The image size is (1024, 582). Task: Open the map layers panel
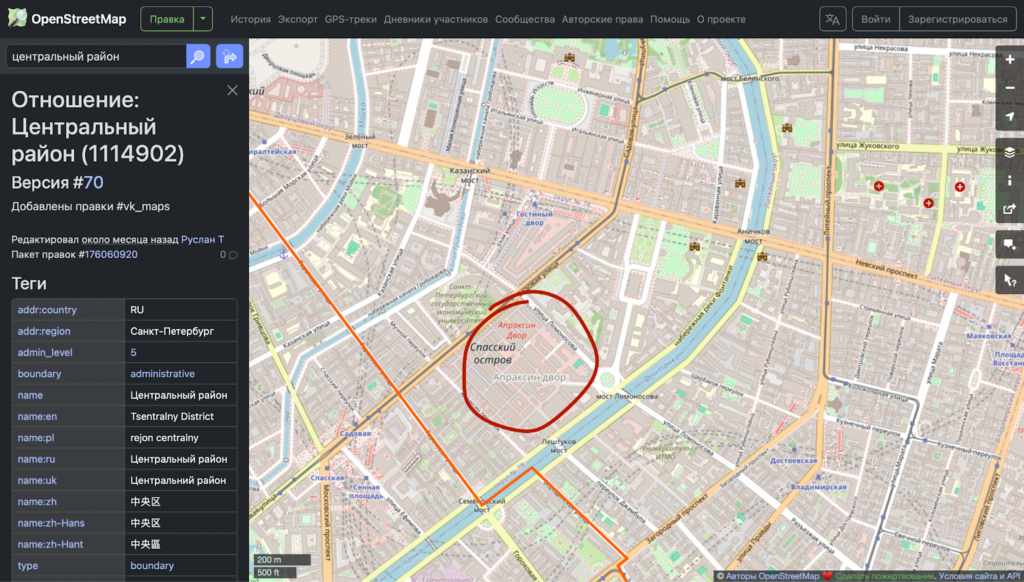click(1009, 152)
